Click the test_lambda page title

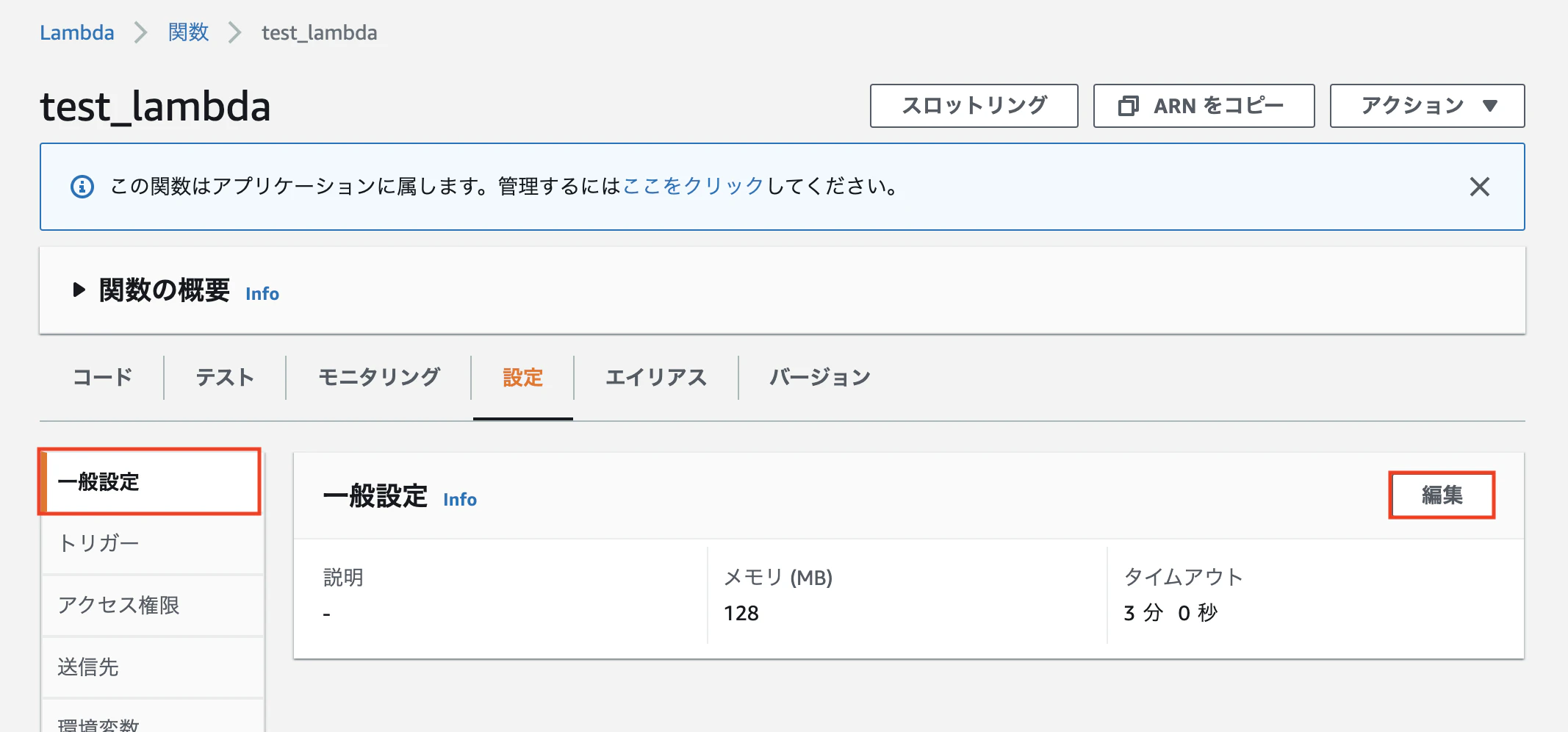click(155, 107)
